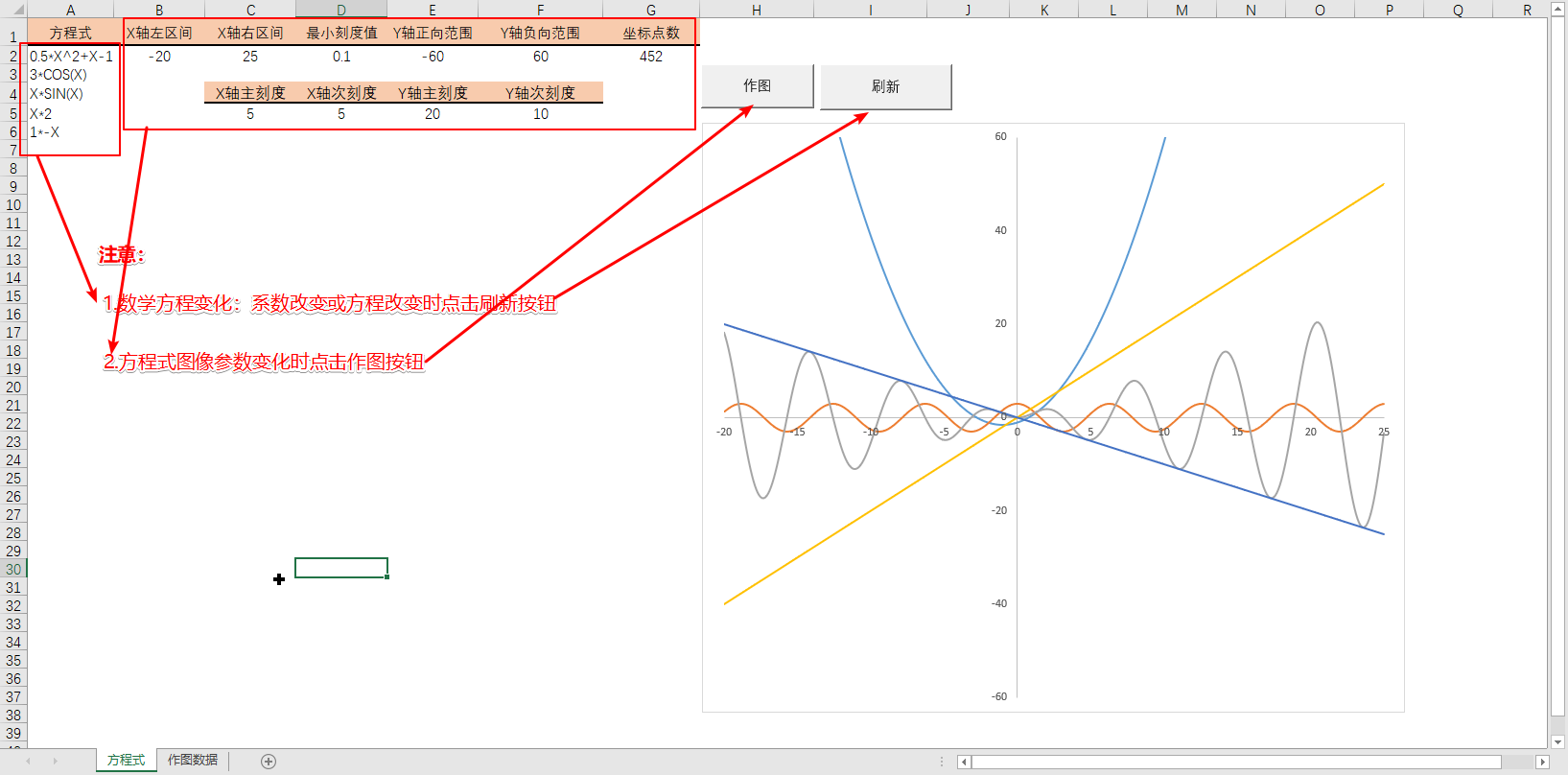This screenshot has width=1568, height=775.
Task: Click column D header
Action: pos(341,10)
